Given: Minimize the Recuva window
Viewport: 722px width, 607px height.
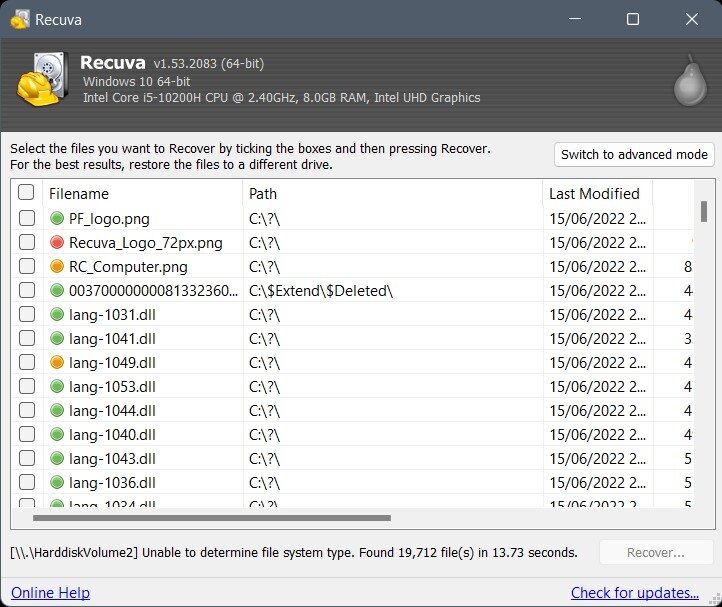Looking at the screenshot, I should pos(575,19).
